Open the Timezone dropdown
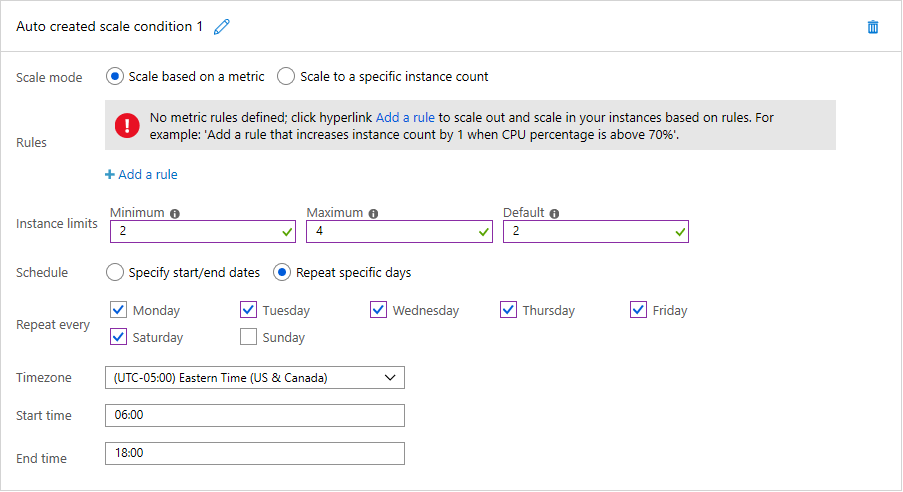This screenshot has width=903, height=492. coord(255,378)
